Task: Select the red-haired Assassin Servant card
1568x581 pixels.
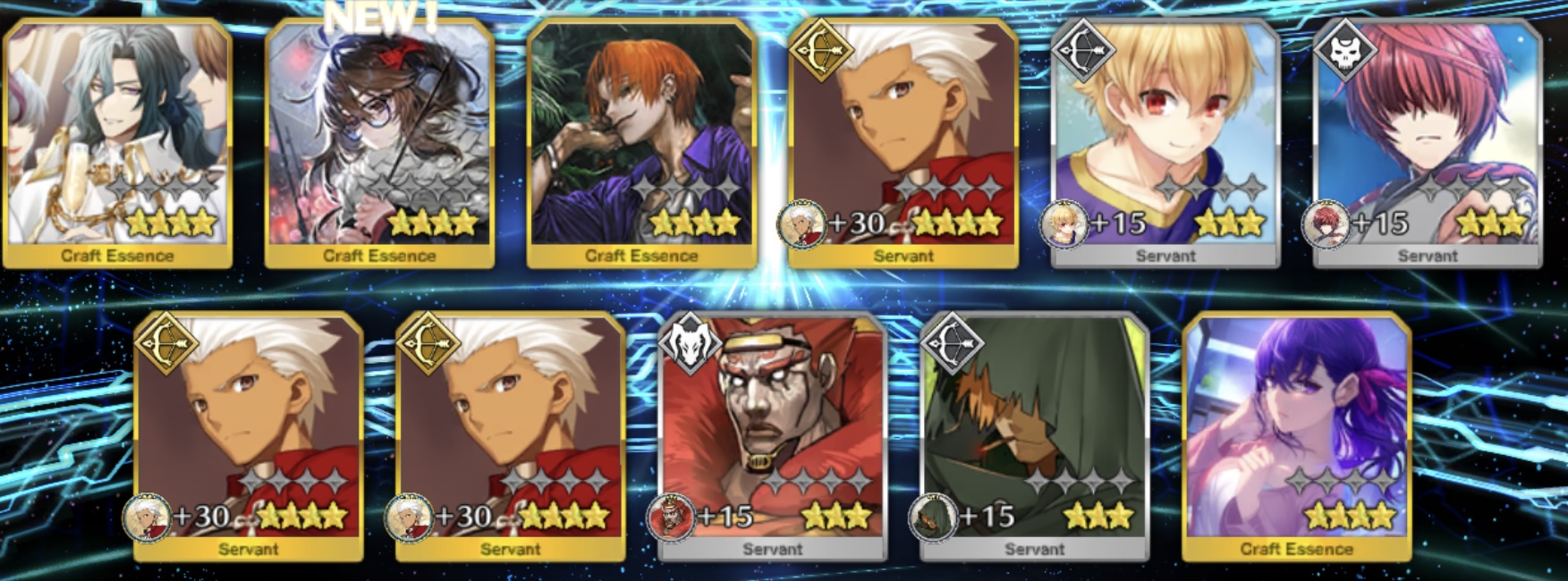Action: click(1428, 143)
